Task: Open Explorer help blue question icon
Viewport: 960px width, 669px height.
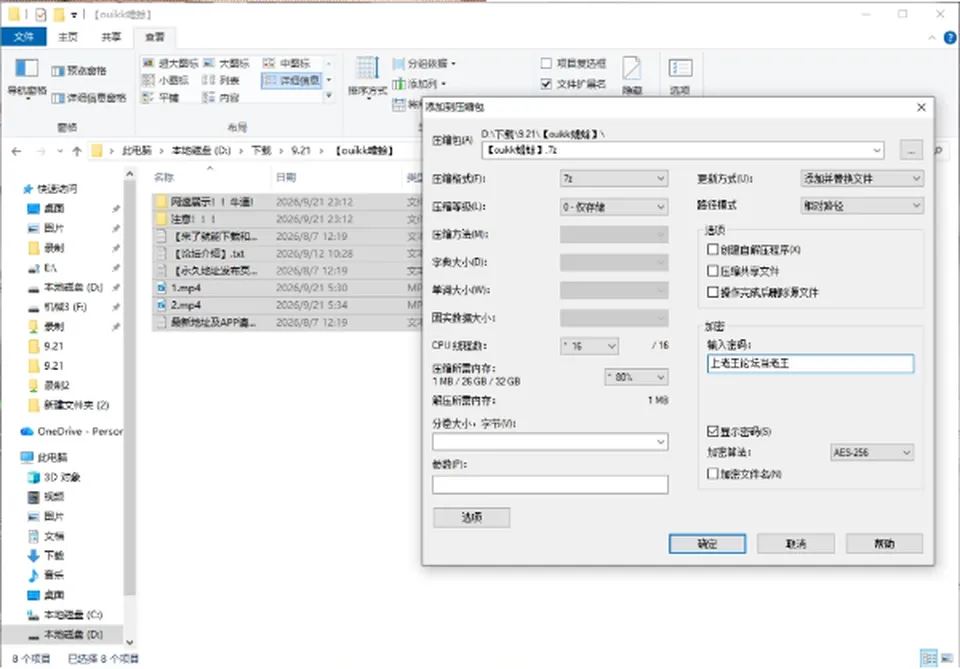Action: click(950, 38)
